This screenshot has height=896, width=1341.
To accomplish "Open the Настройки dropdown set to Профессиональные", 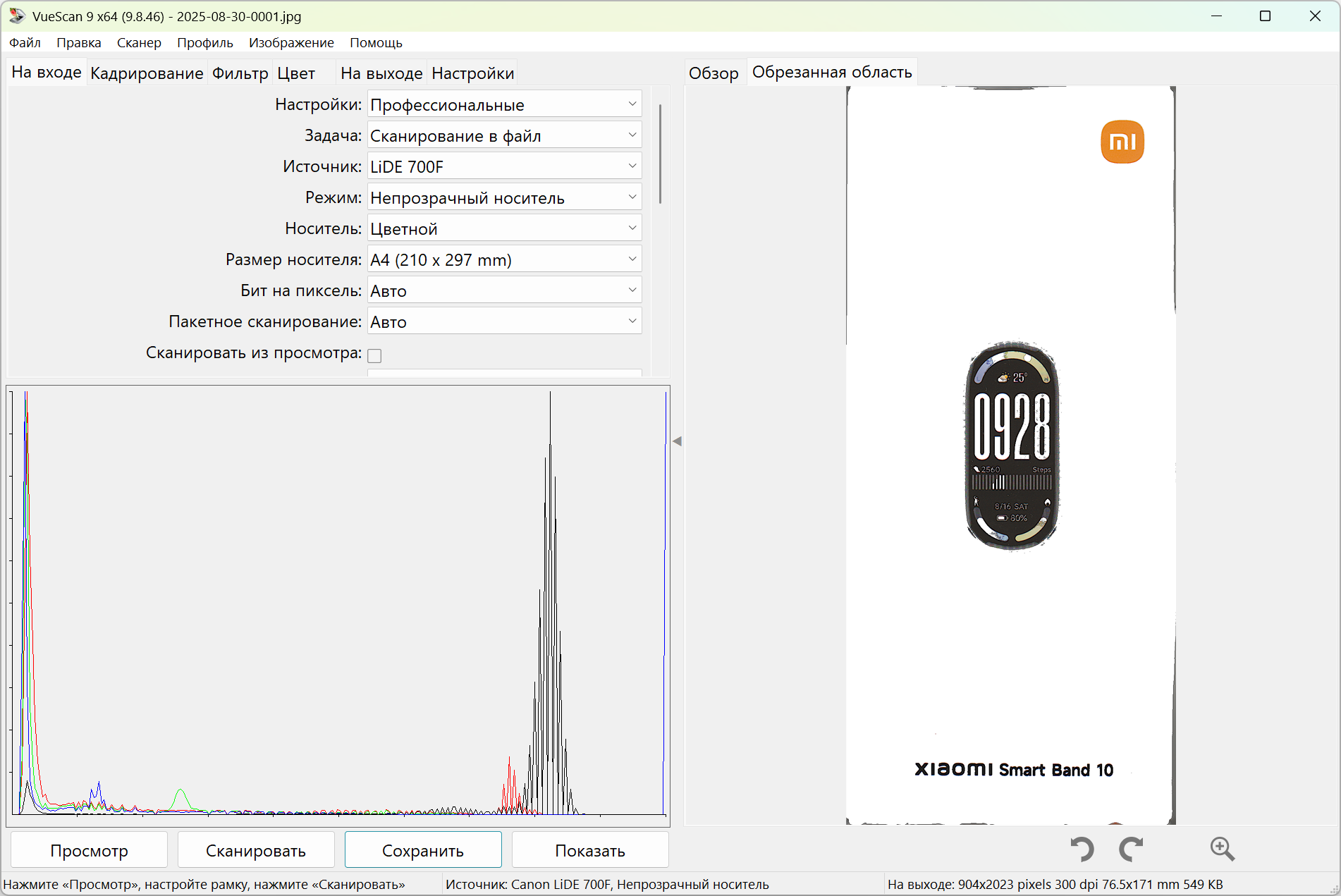I will point(505,104).
